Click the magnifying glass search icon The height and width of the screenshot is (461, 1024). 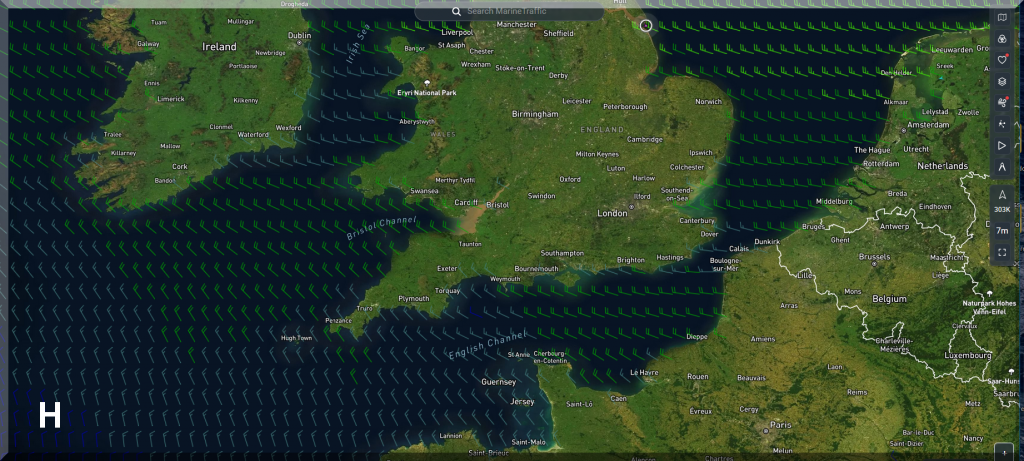[x=457, y=11]
